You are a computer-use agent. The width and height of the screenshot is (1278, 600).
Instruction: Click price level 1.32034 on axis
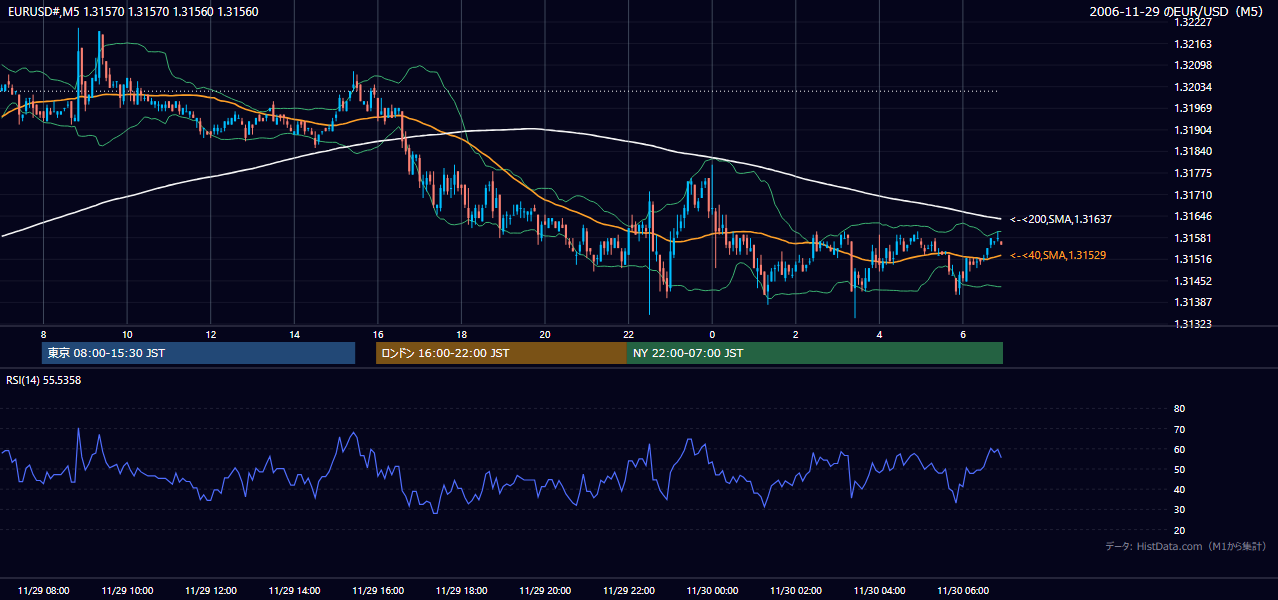click(x=1192, y=87)
